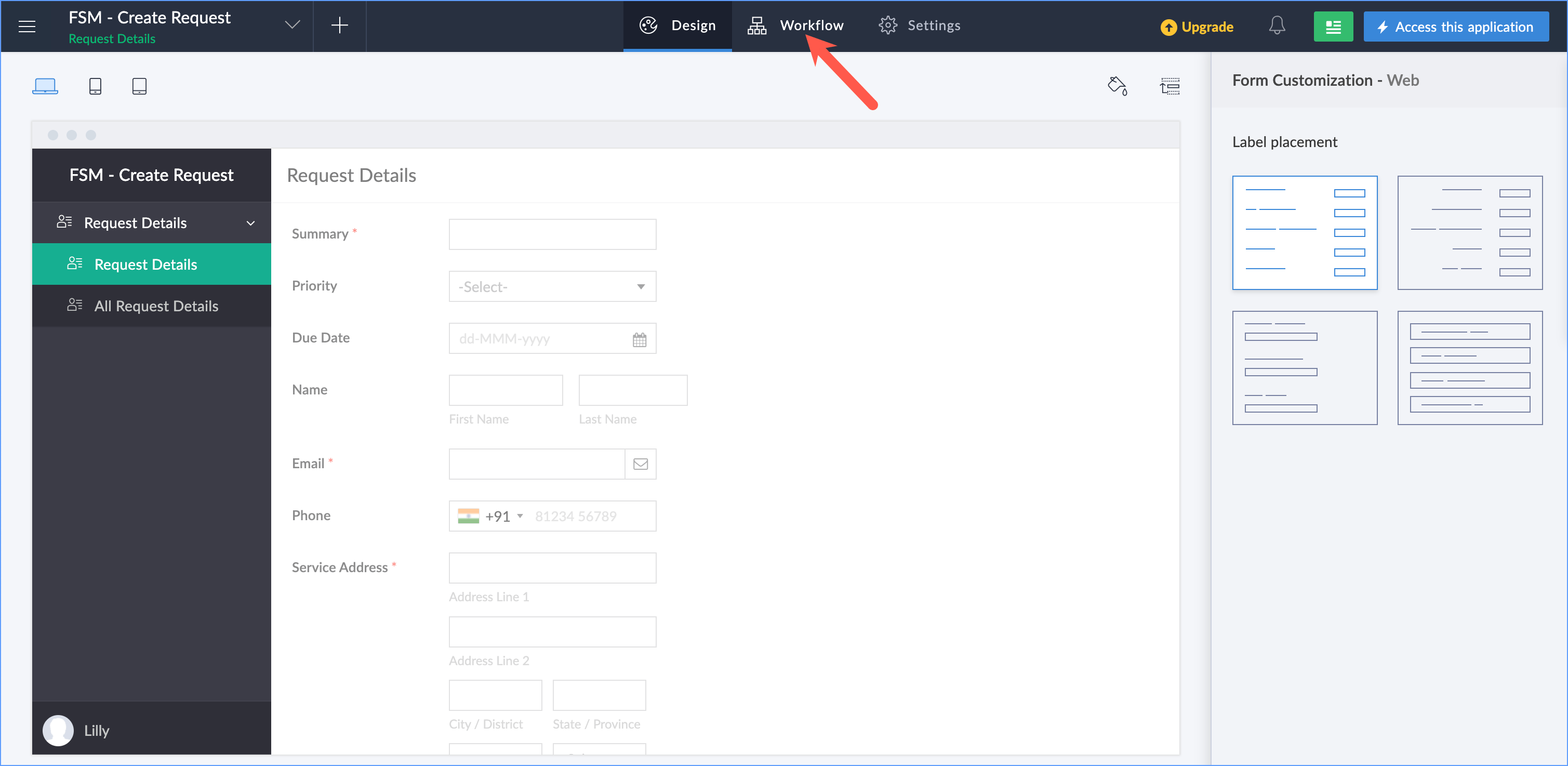Open the Priority select dropdown
The height and width of the screenshot is (766, 1568).
coord(552,286)
